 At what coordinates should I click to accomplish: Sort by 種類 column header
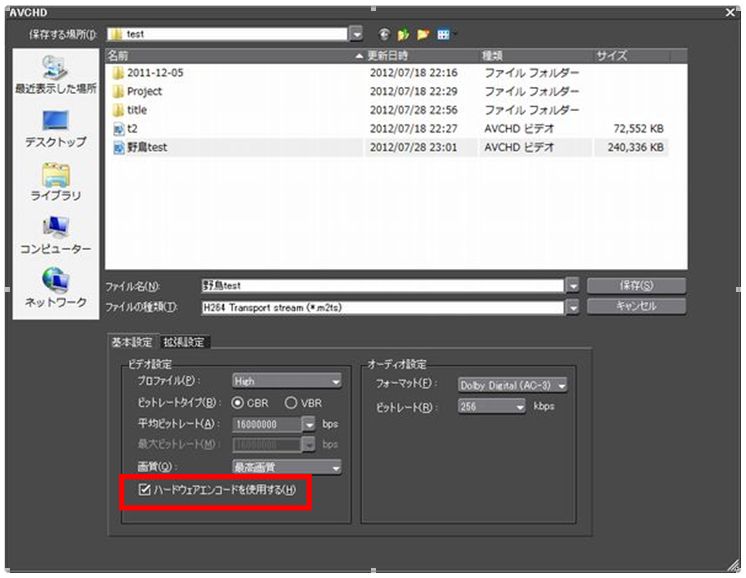[536, 56]
